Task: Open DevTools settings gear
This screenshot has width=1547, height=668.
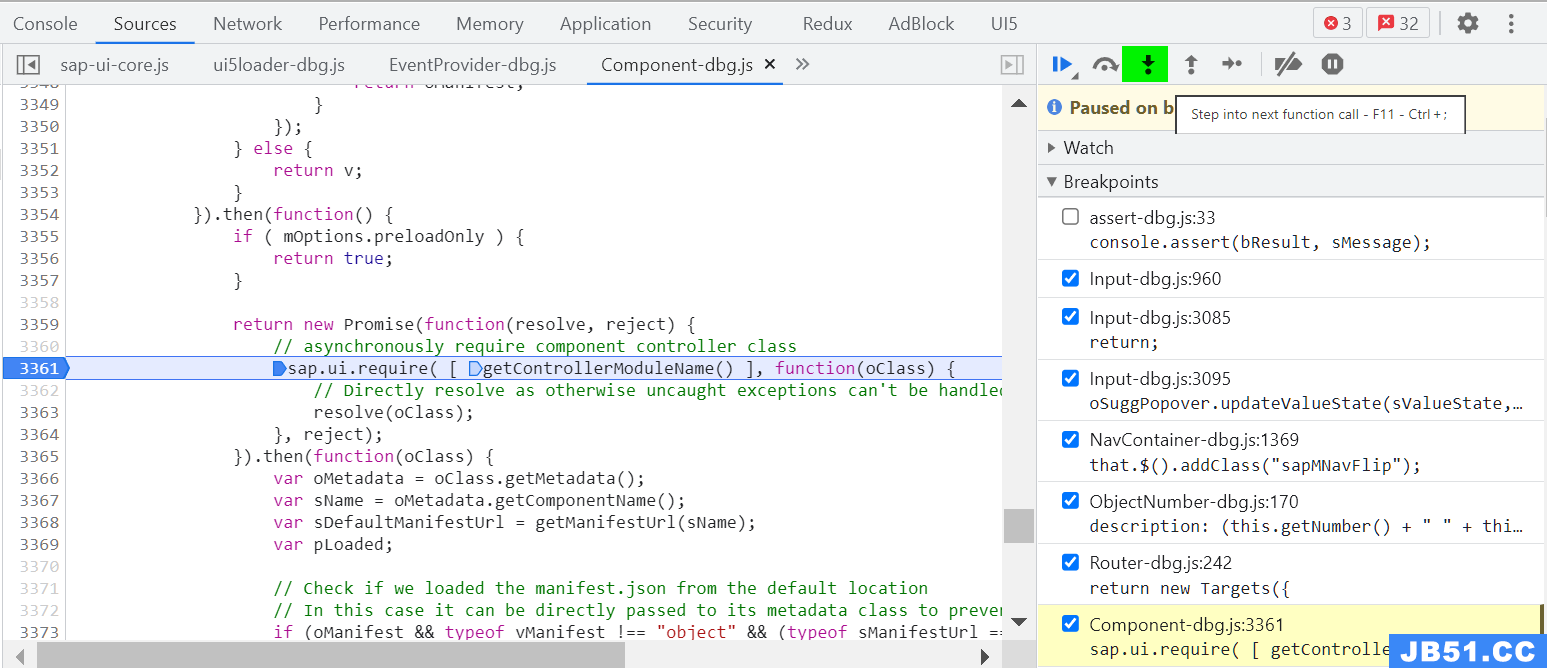Action: point(1467,22)
